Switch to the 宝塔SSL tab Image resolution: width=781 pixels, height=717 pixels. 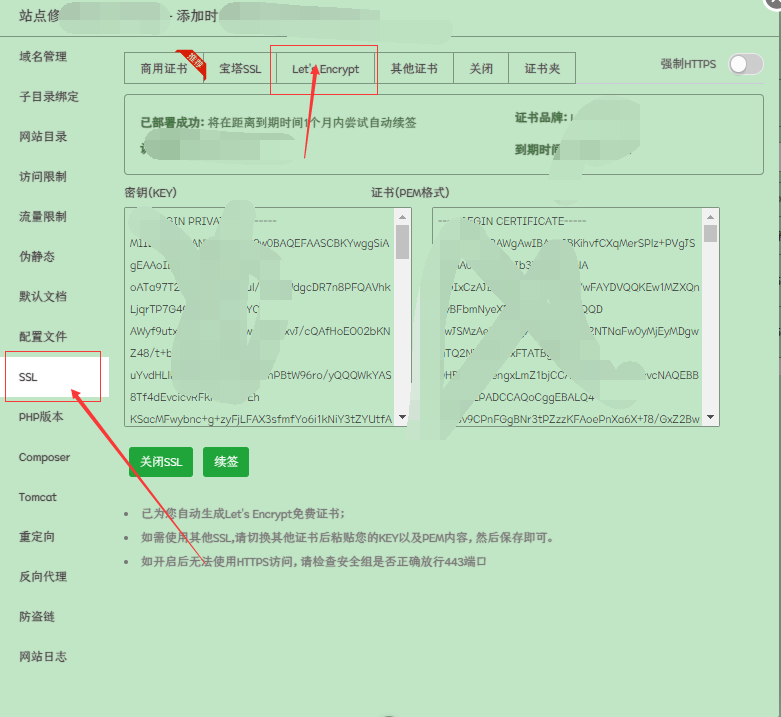(240, 69)
